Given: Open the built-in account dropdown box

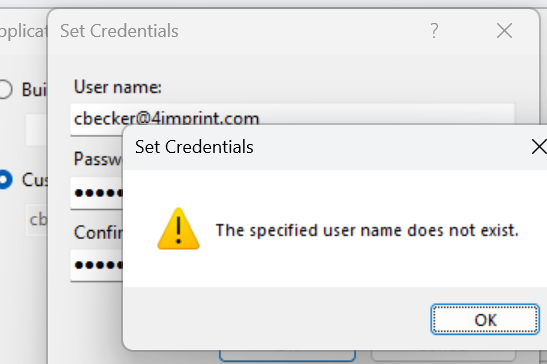Looking at the screenshot, I should click(36, 130).
